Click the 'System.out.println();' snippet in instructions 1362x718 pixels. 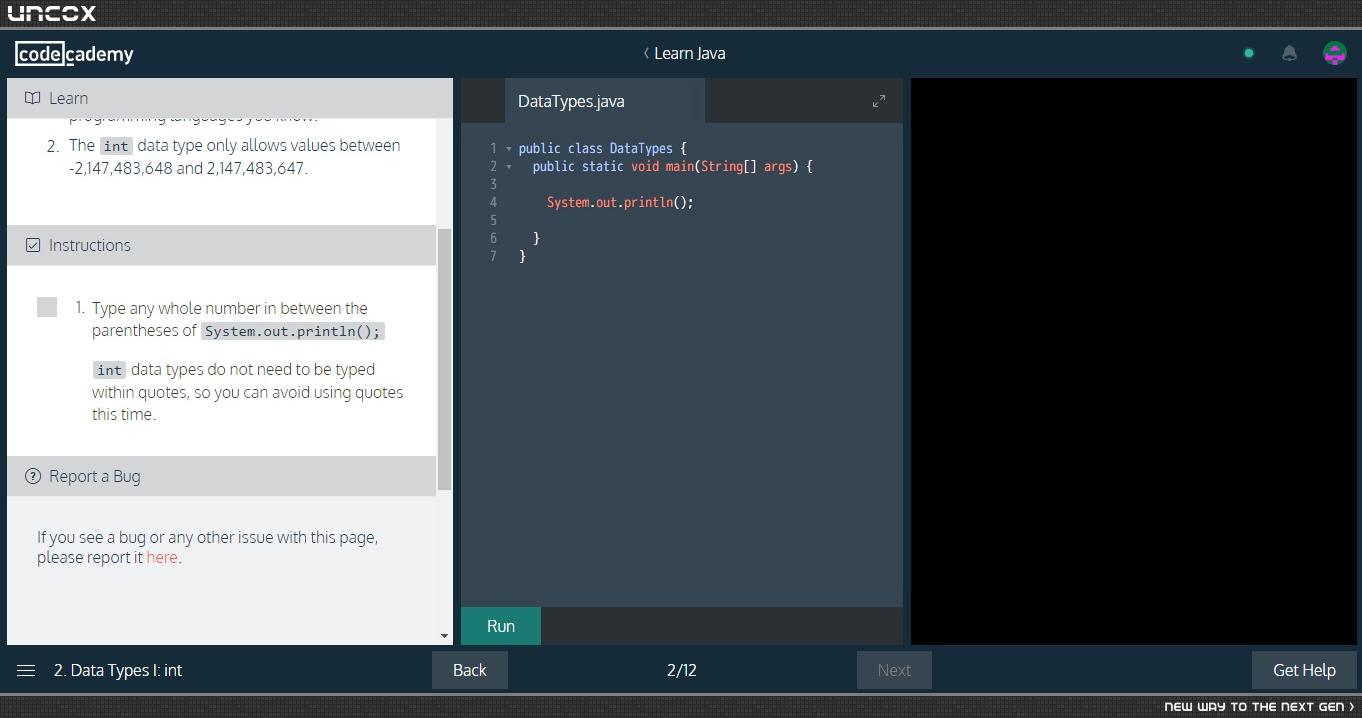click(x=293, y=331)
